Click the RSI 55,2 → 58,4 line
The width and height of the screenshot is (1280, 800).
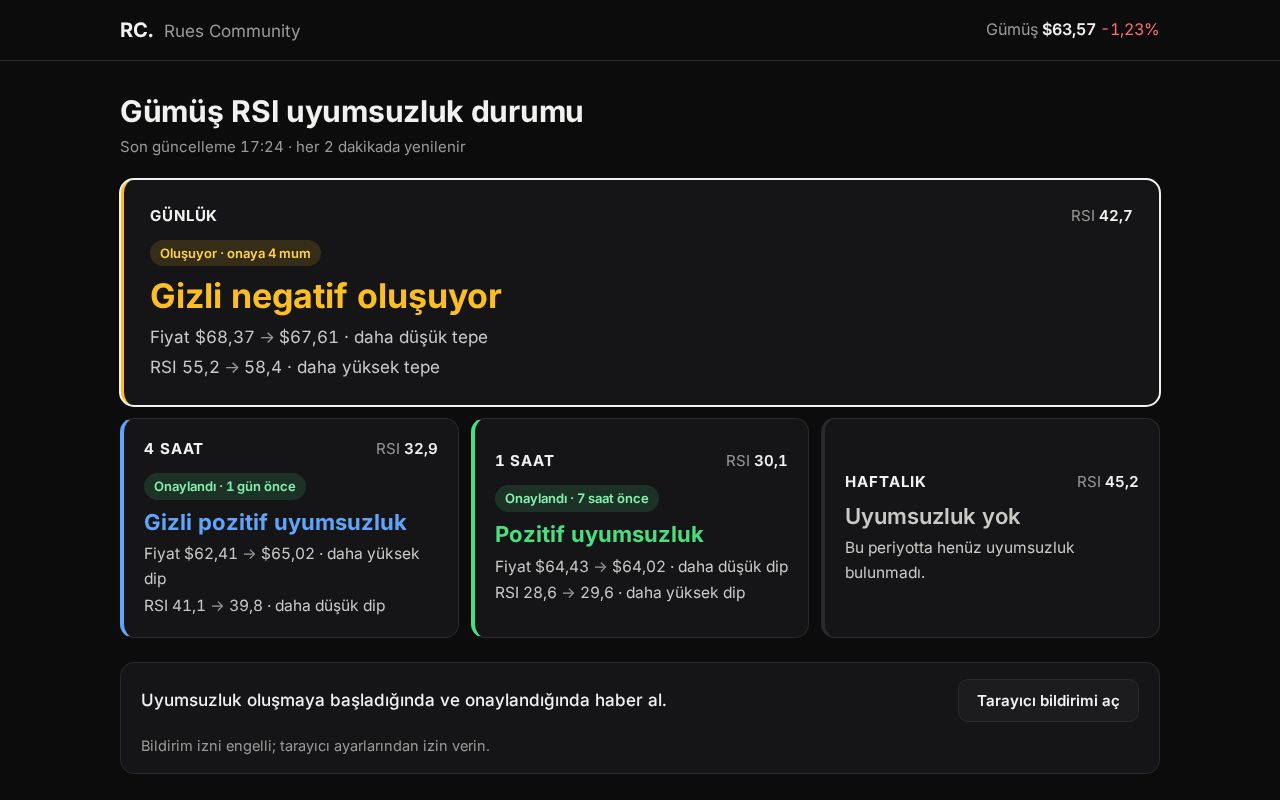(295, 367)
